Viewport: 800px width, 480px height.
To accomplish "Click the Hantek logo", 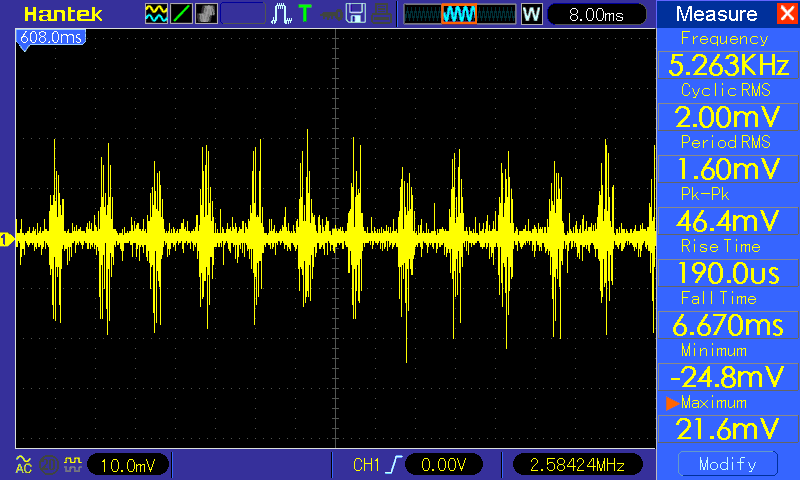I will (63, 14).
